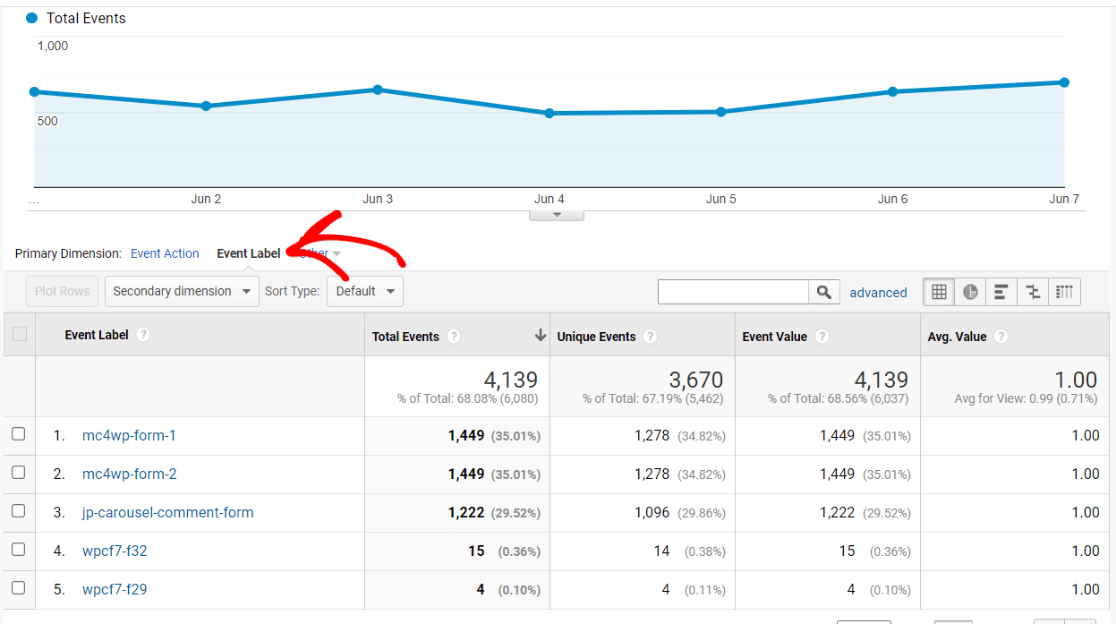Click into the table search input field
The image size is (1116, 624).
pyautogui.click(x=733, y=292)
